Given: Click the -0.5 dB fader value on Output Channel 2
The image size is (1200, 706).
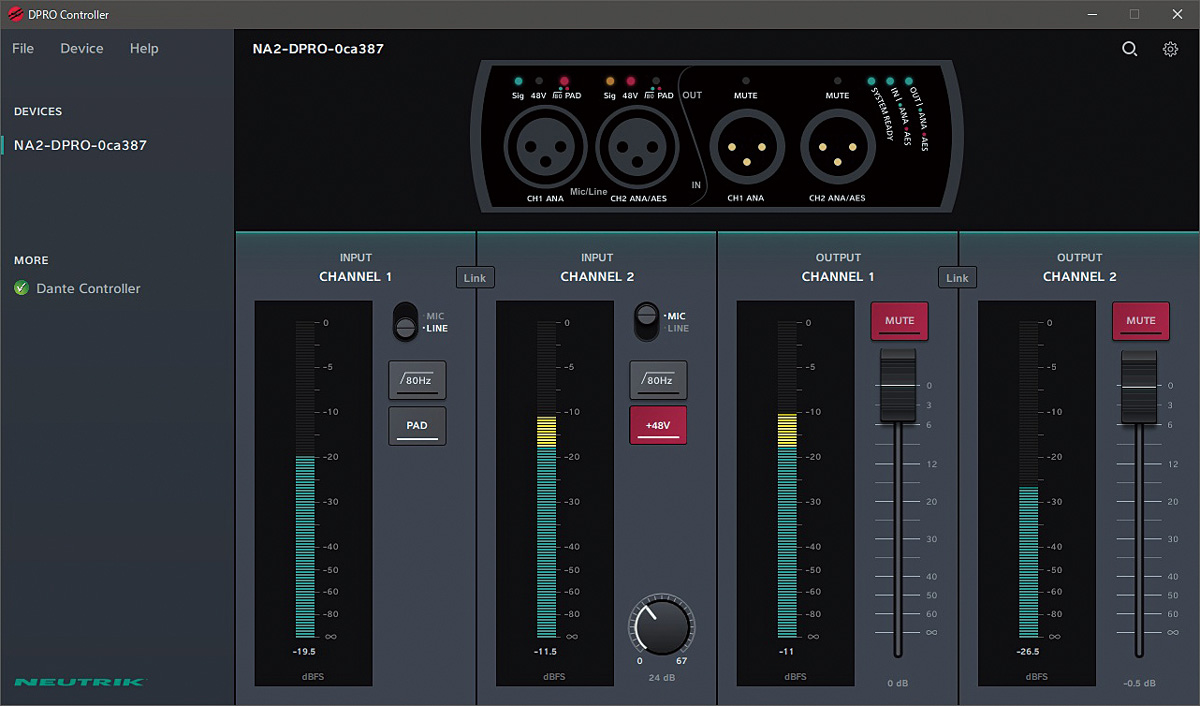Looking at the screenshot, I should pos(1139,683).
